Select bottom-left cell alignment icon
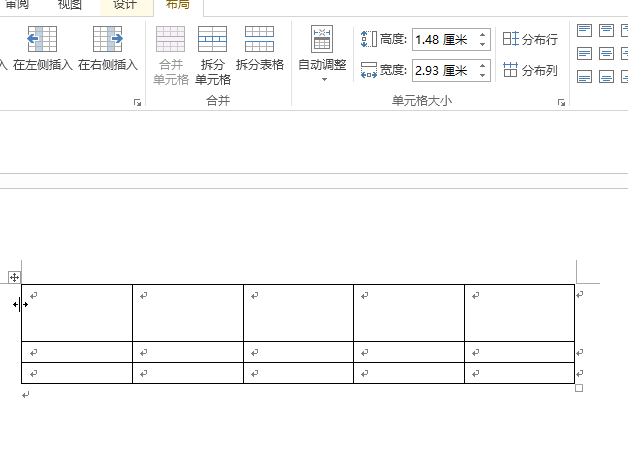The width and height of the screenshot is (628, 459). [583, 77]
